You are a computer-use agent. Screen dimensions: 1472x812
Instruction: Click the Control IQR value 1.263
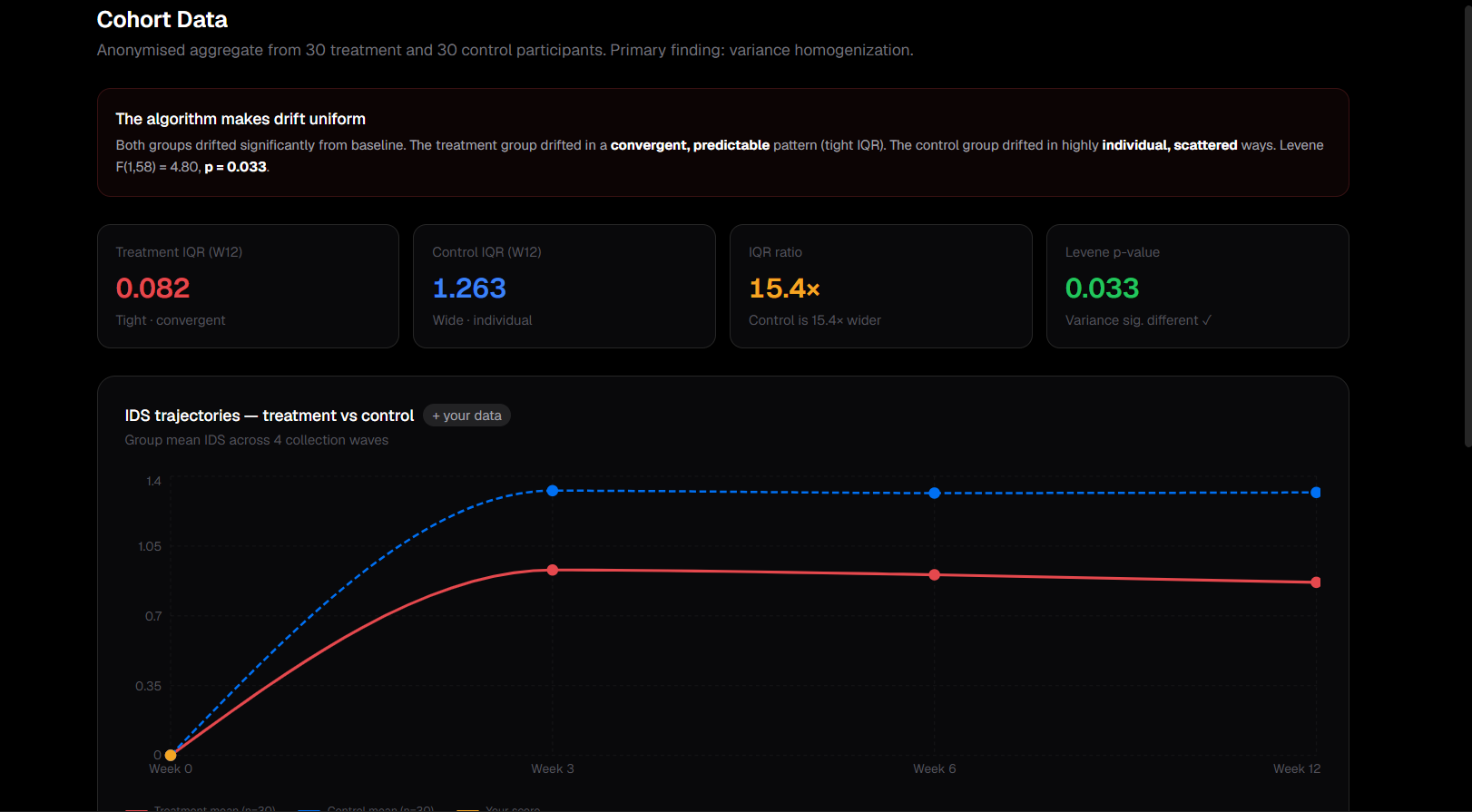point(469,289)
